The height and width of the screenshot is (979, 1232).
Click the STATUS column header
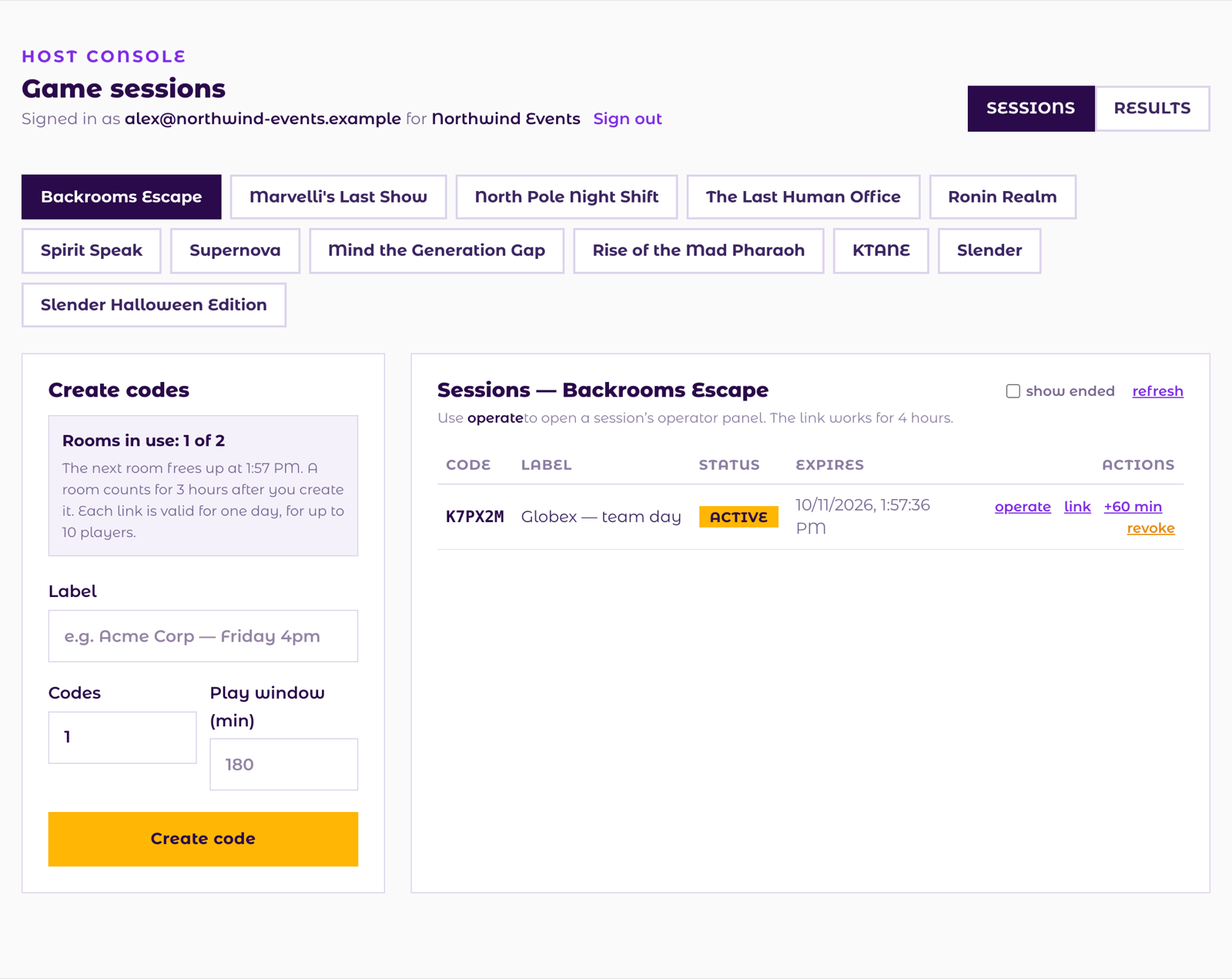coord(729,465)
